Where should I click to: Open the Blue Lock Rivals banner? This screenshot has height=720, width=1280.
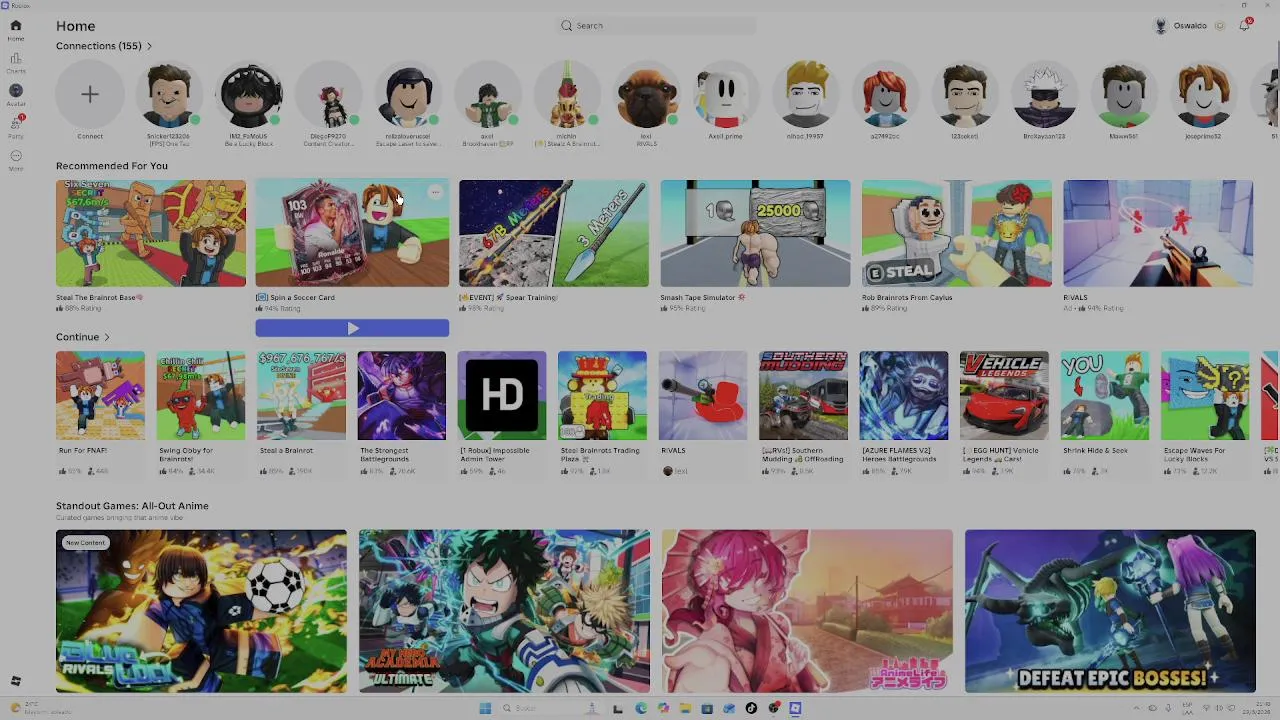(x=201, y=611)
